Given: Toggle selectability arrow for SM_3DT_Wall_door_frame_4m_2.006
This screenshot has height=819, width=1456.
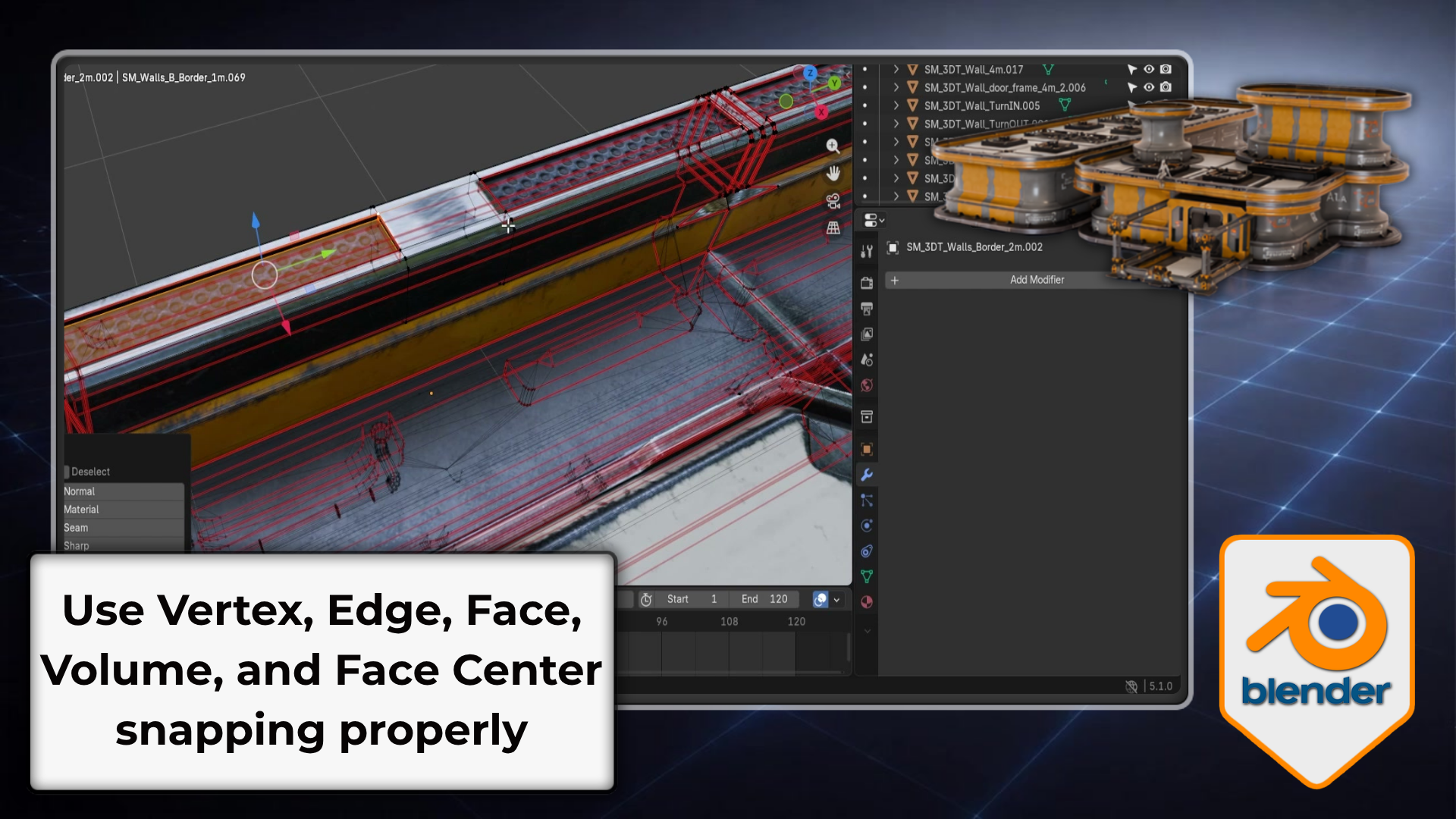Looking at the screenshot, I should tap(1131, 87).
